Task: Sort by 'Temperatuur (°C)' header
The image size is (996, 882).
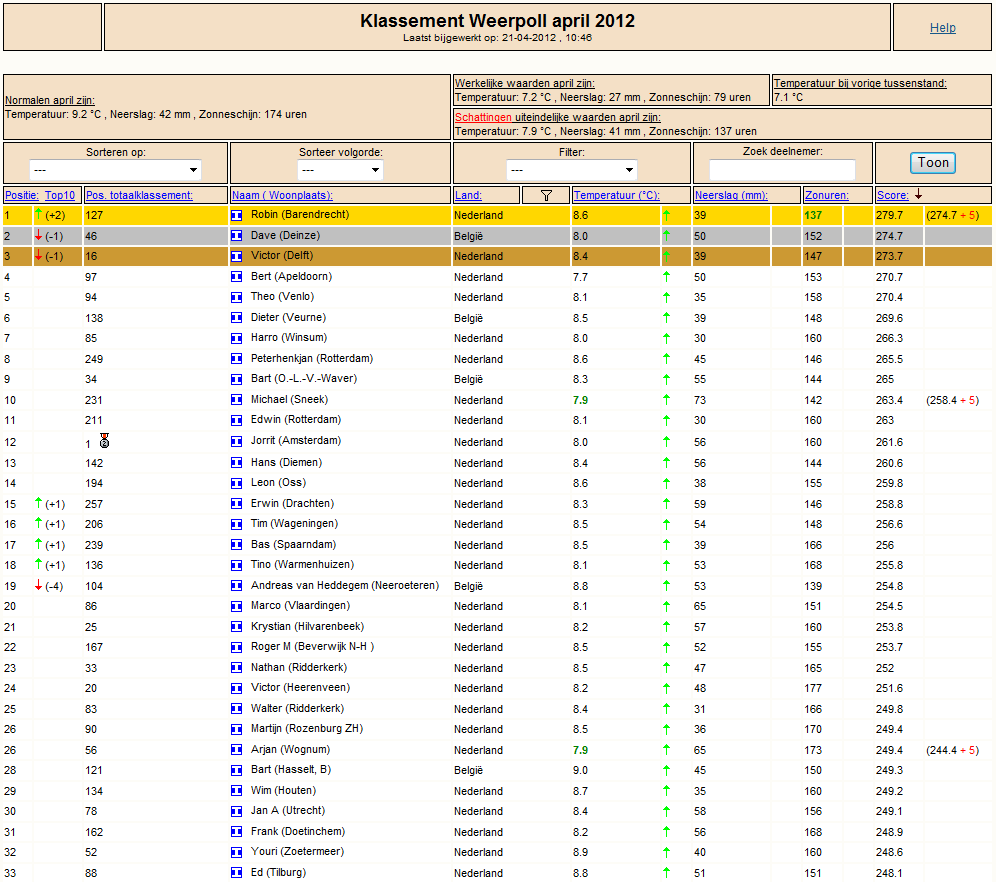Action: pos(617,195)
